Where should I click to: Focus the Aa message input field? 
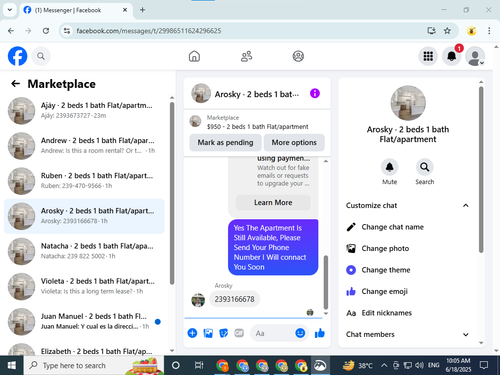pyautogui.click(x=272, y=333)
